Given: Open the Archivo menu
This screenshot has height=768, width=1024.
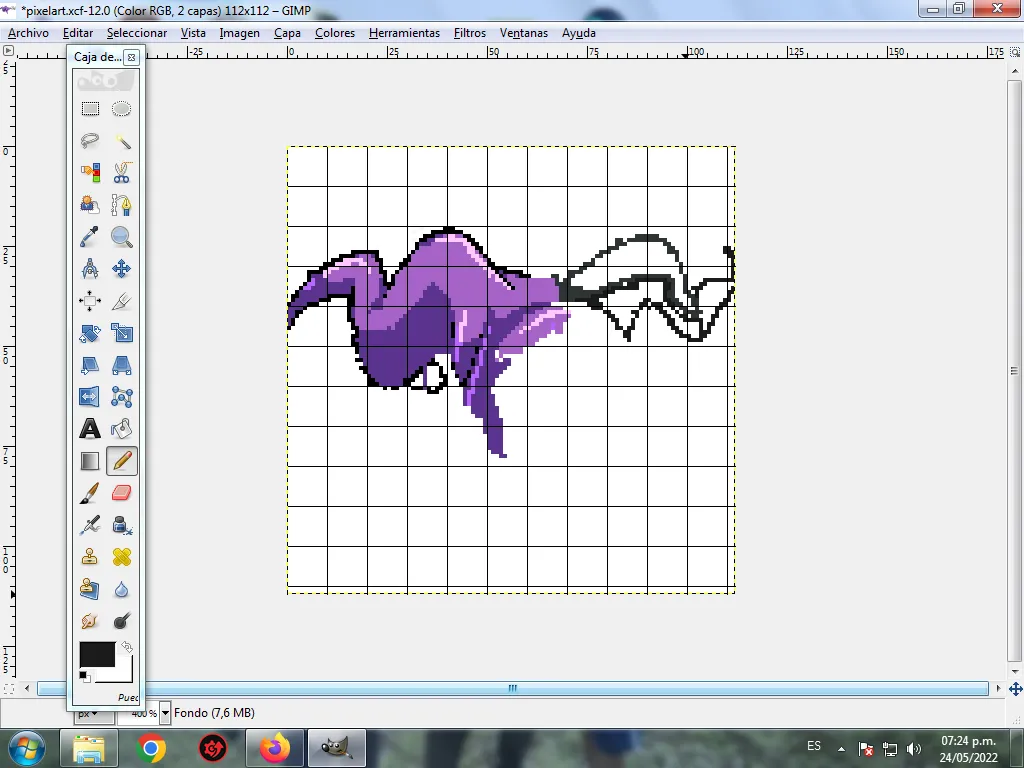Looking at the screenshot, I should pos(28,33).
